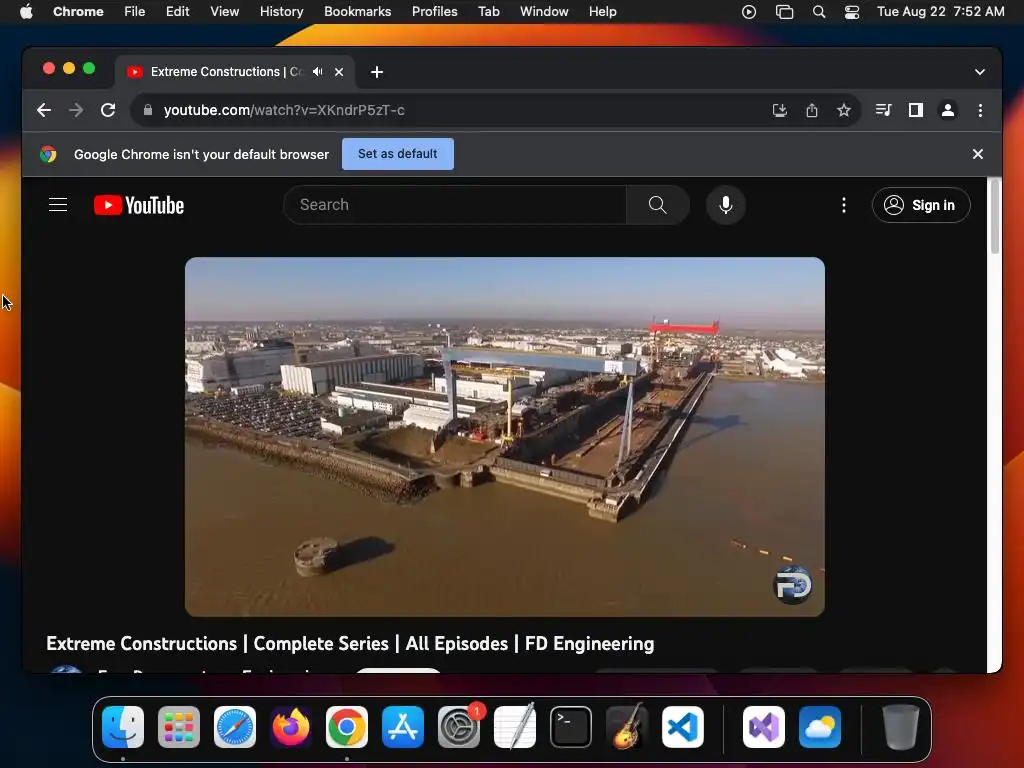Open the Chrome application menu
Screen dimensions: 1024x768
click(x=78, y=12)
